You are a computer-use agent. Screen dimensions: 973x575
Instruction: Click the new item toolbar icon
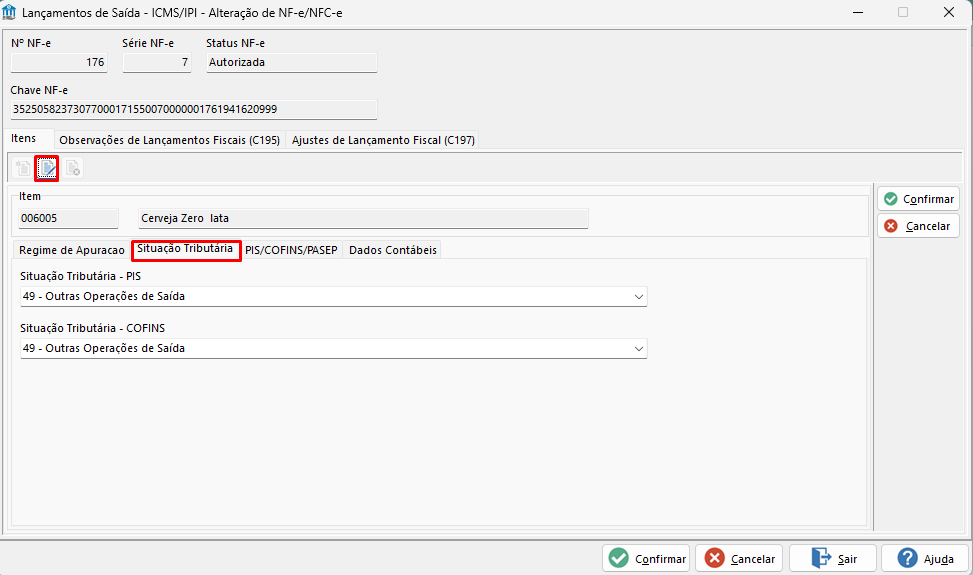[x=23, y=168]
